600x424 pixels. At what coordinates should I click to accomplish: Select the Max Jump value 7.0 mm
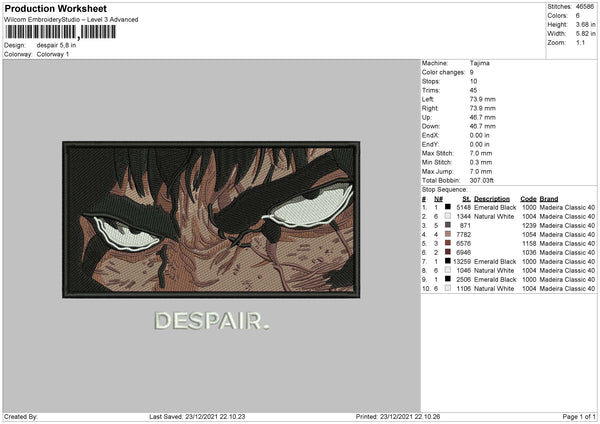pos(481,171)
